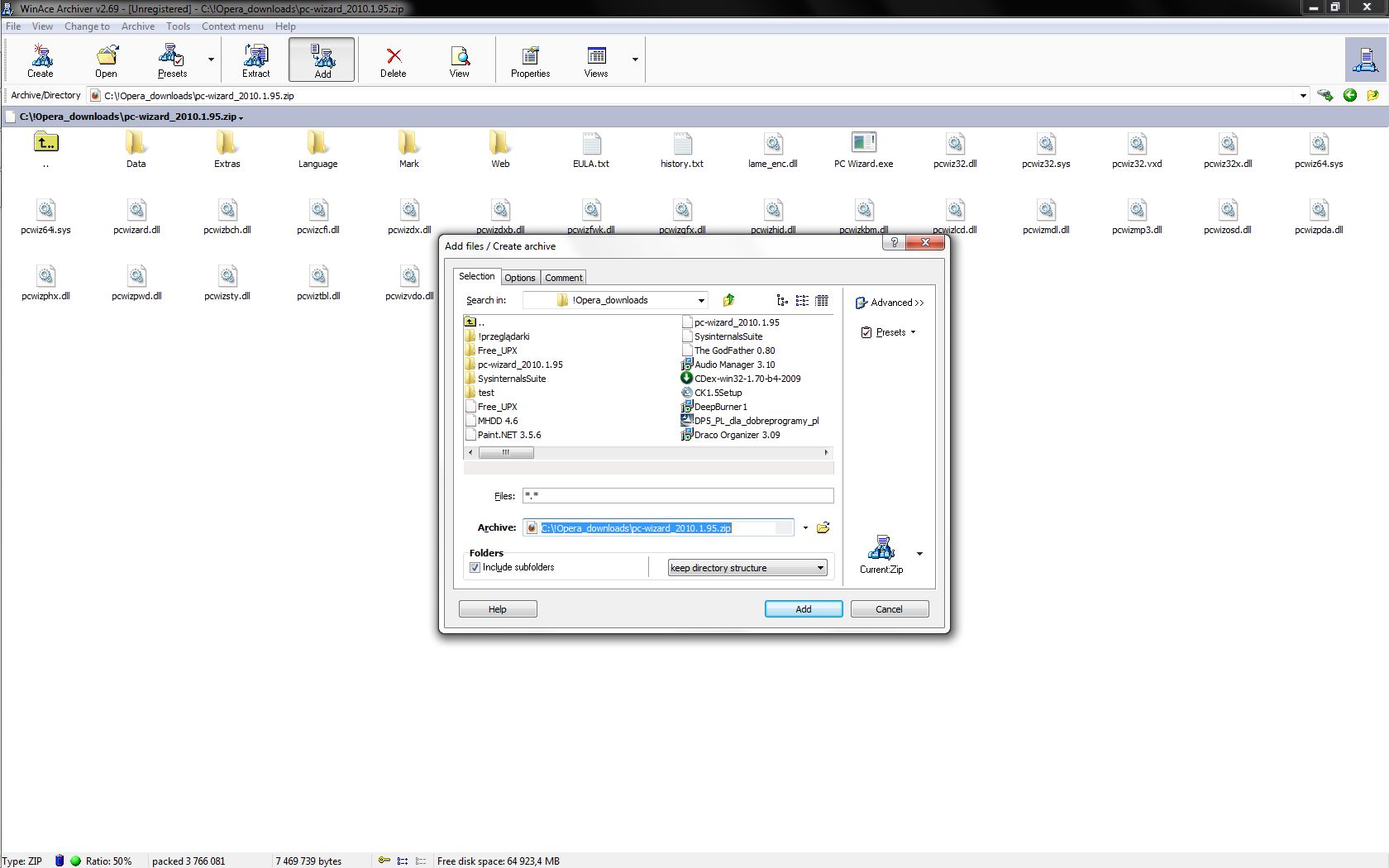Expand the Advanced >> options
This screenshot has height=868, width=1389.
(890, 303)
